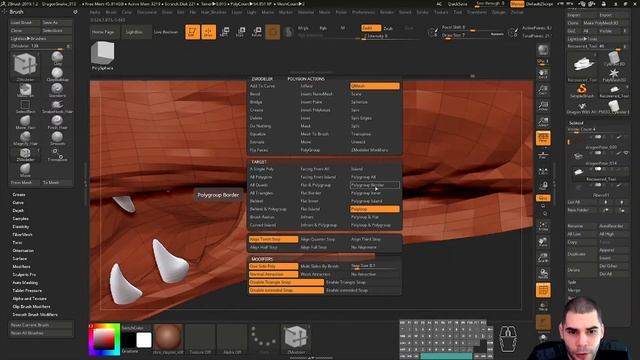The image size is (640, 360).
Task: Click Make PolyMesh3D button
Action: [605, 23]
